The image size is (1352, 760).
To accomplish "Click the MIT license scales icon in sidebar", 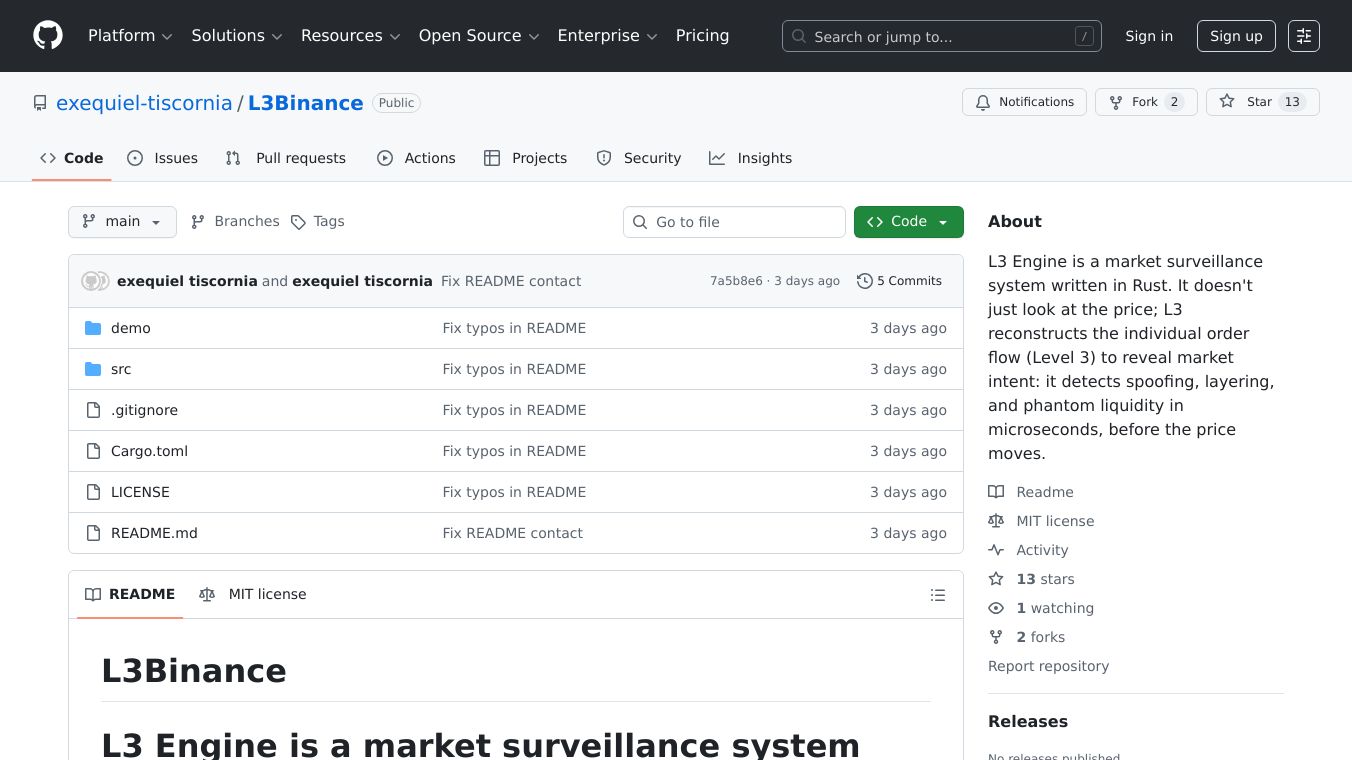I will coord(996,521).
